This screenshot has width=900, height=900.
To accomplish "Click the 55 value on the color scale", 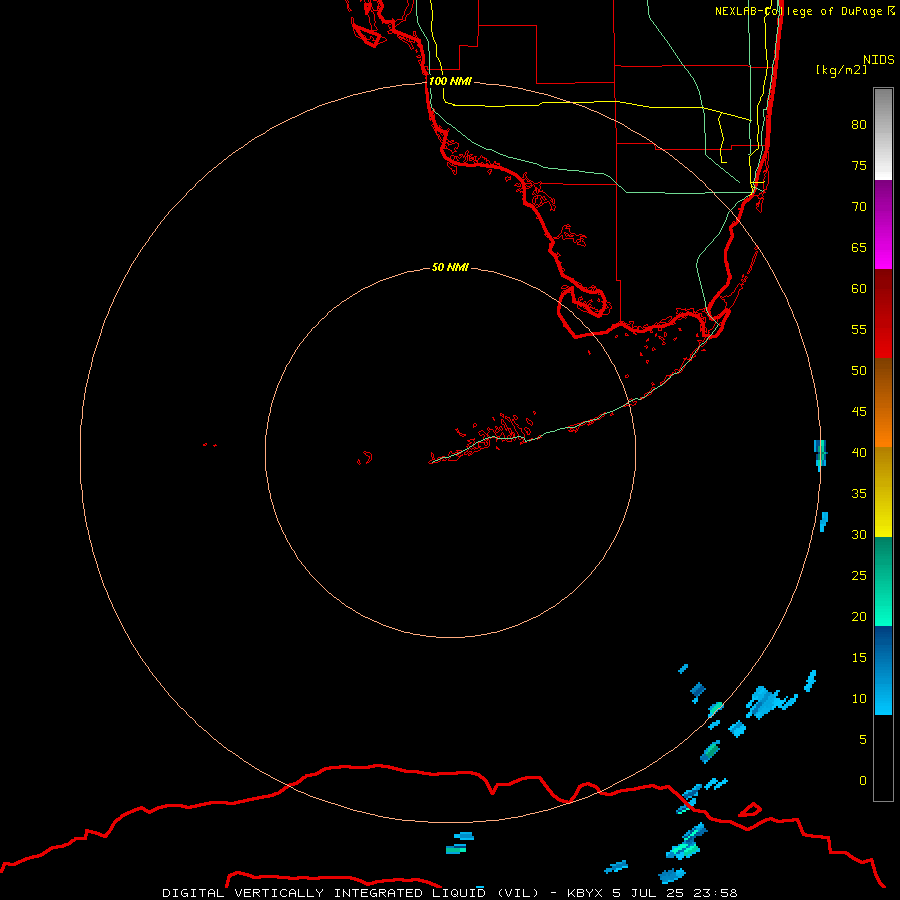I will coord(859,329).
